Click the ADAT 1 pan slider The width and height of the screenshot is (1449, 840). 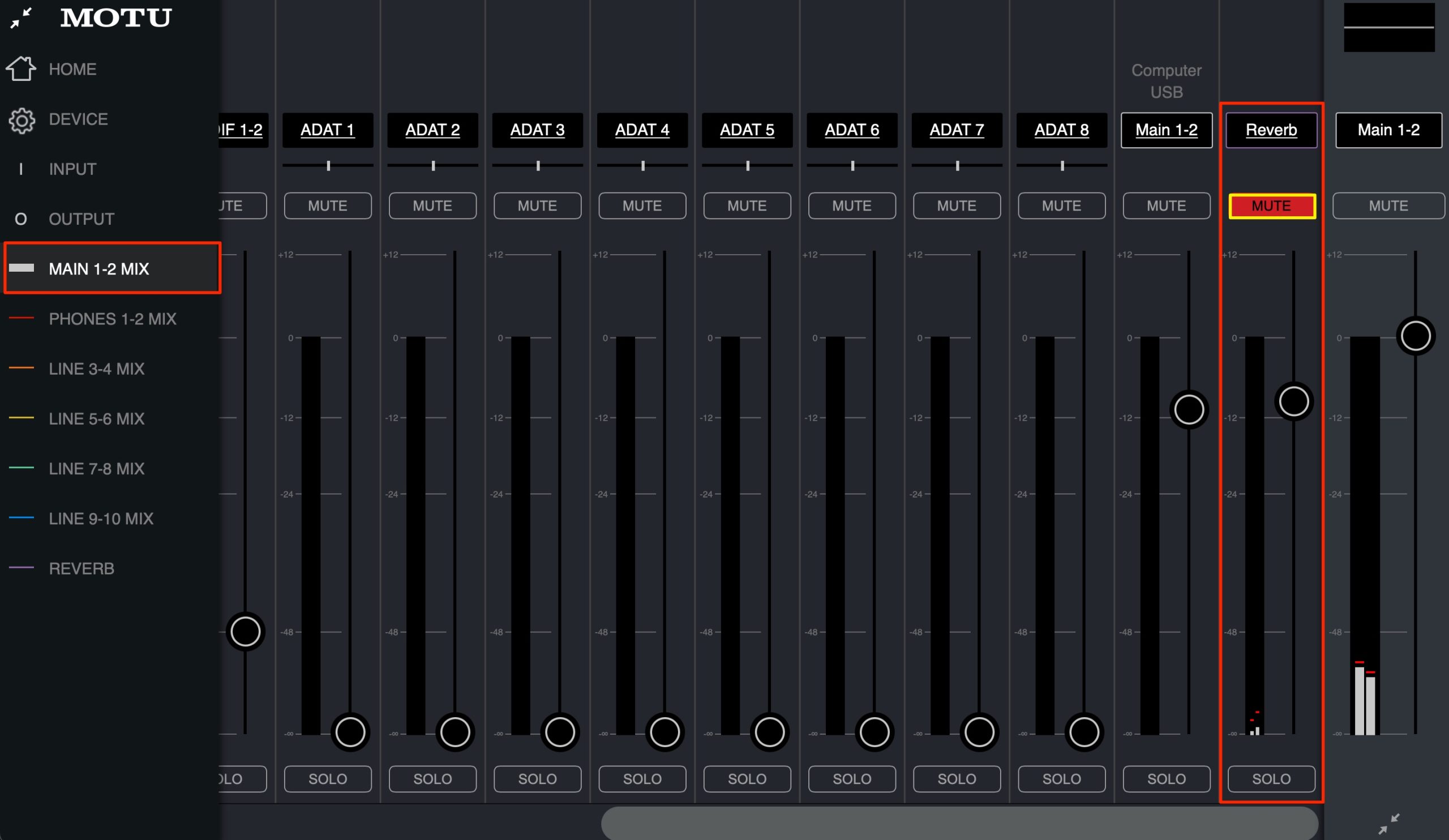[328, 166]
